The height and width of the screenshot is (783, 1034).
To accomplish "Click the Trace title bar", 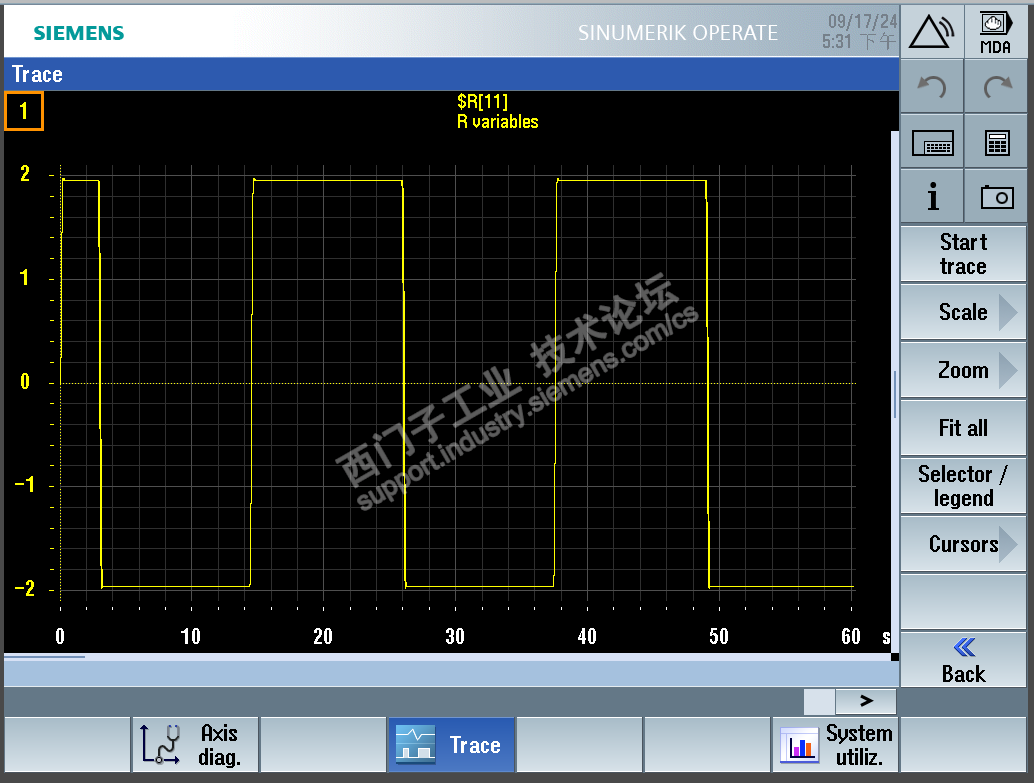I will click(x=451, y=74).
